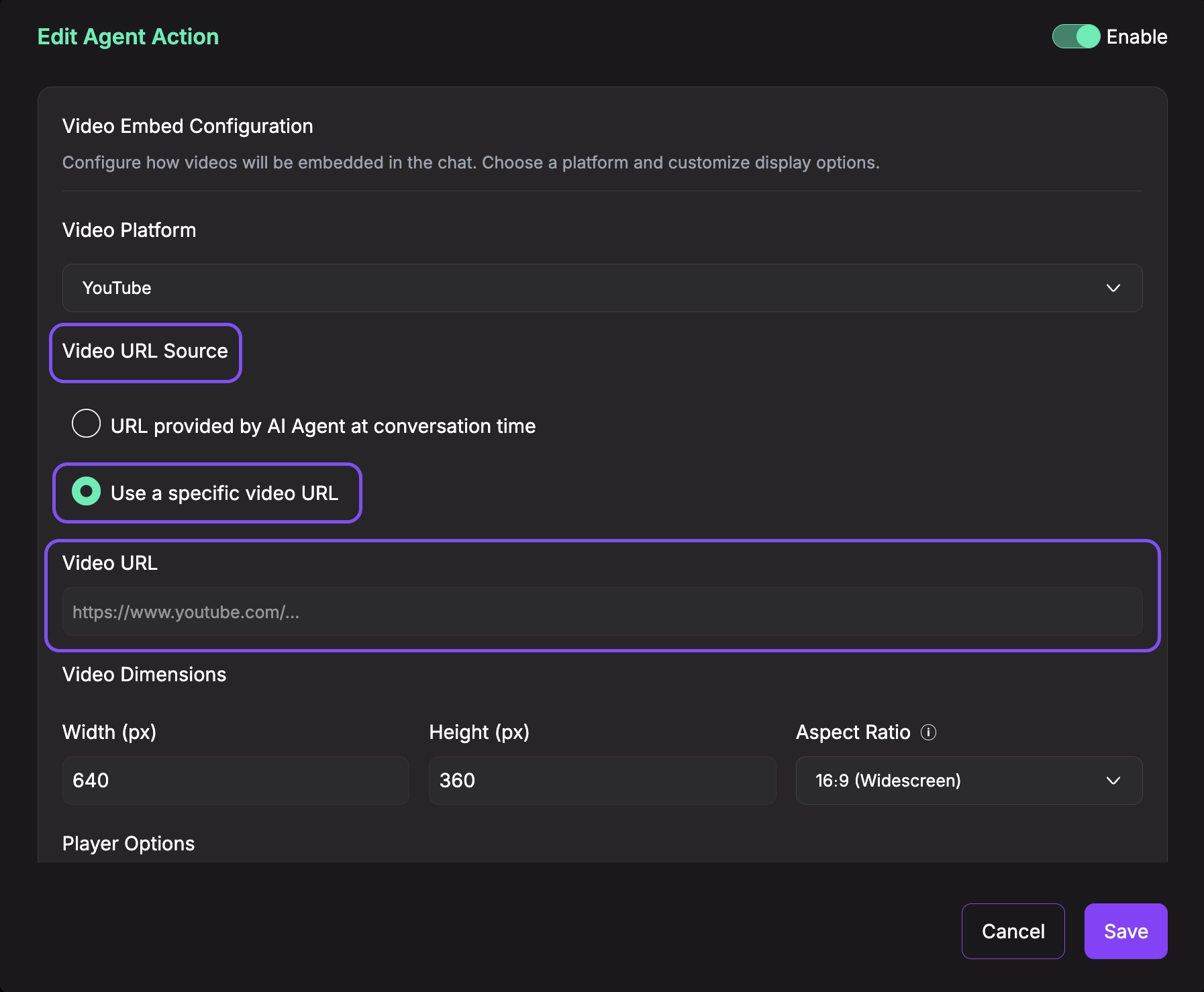This screenshot has height=992, width=1204.
Task: Focus the Video URL input field
Action: tap(601, 611)
